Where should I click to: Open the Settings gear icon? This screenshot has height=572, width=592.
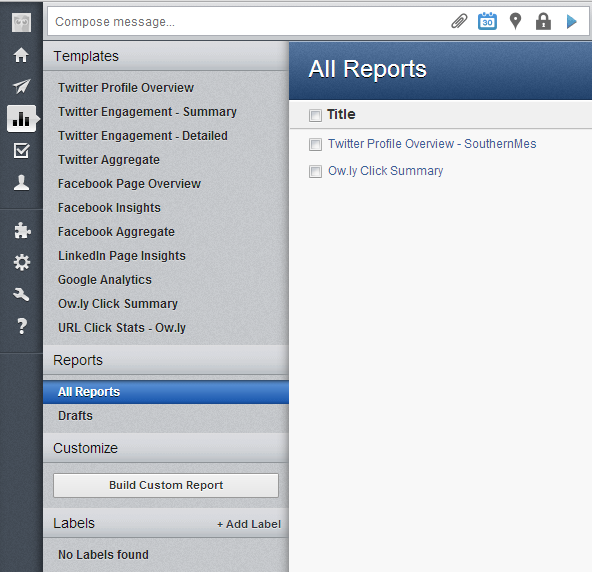(22, 262)
